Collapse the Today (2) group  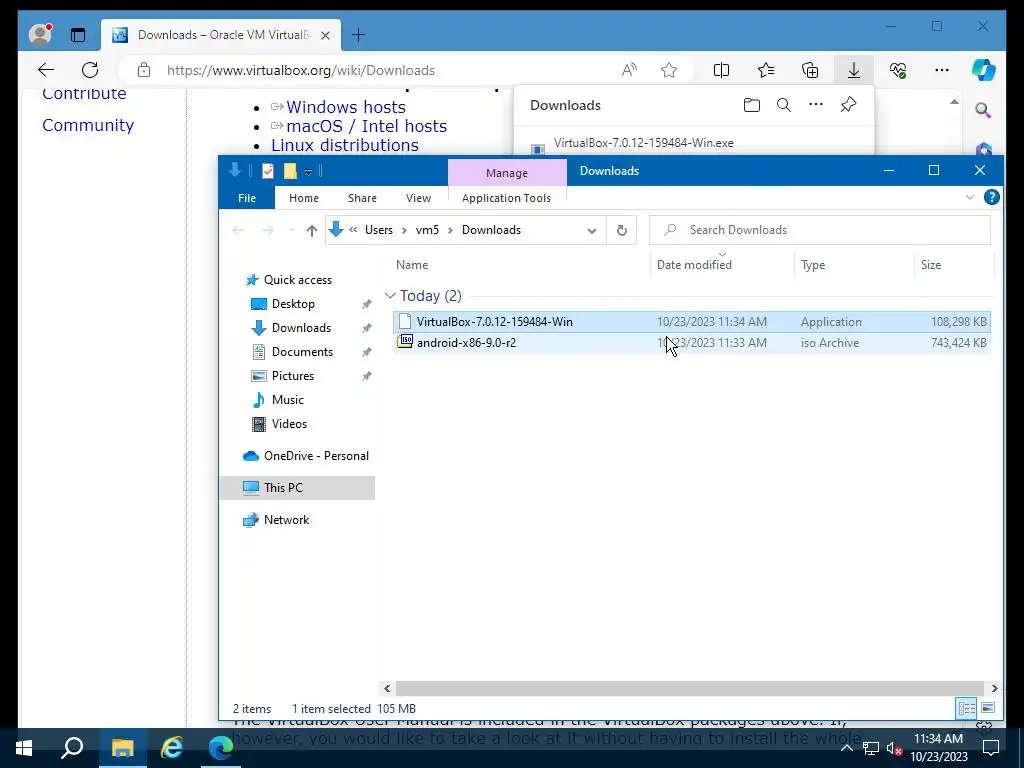tap(390, 296)
